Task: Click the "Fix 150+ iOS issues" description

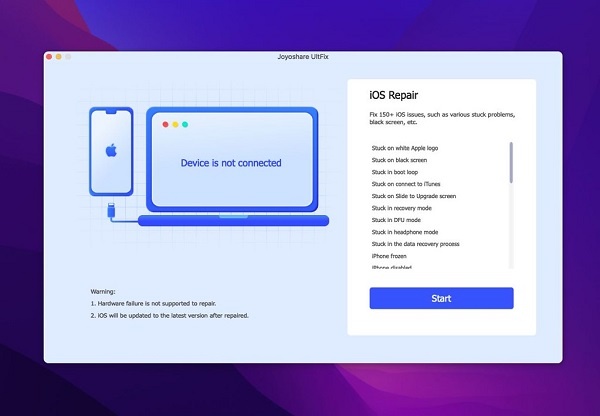Action: tap(442, 118)
